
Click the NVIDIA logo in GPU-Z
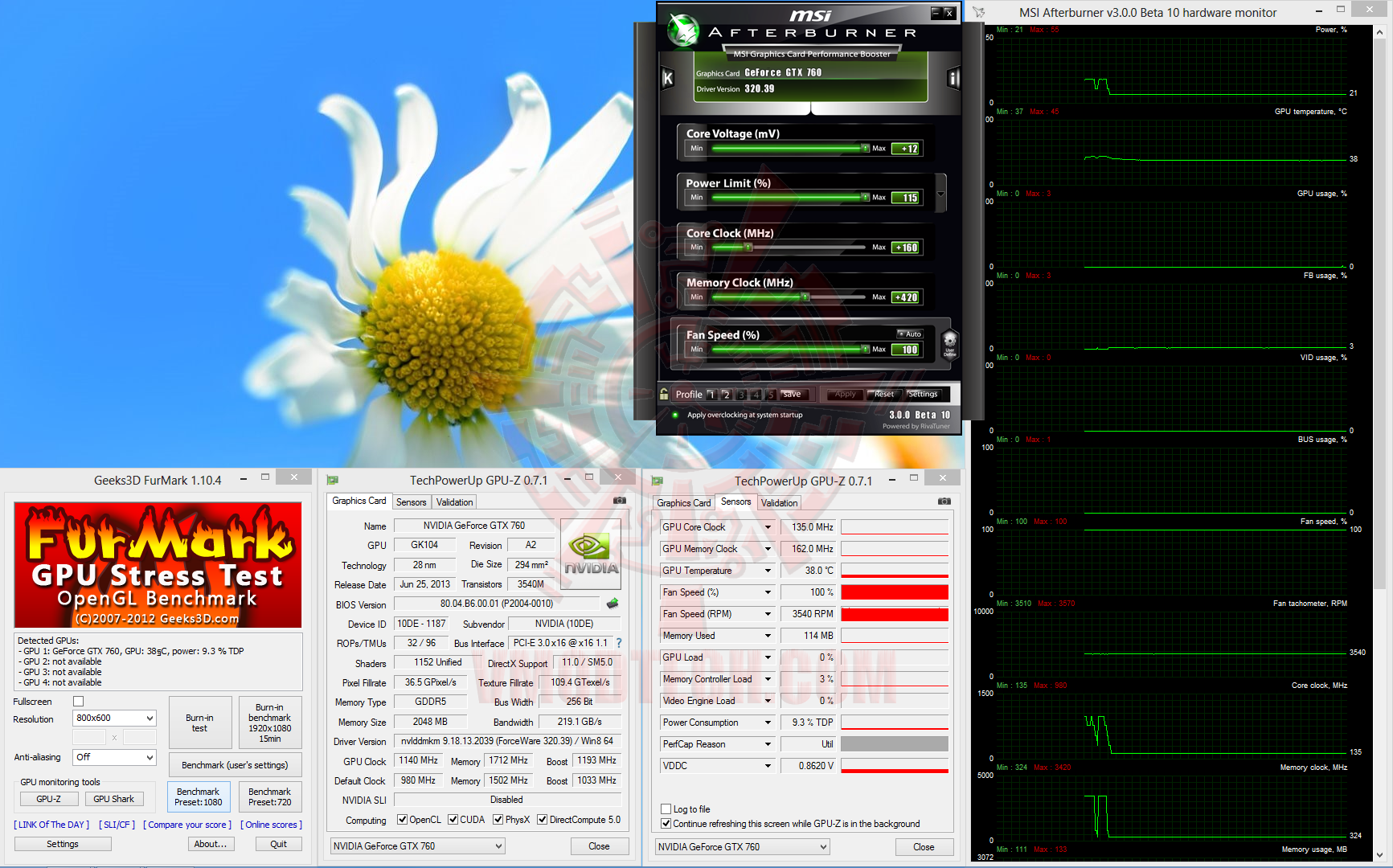(x=591, y=554)
